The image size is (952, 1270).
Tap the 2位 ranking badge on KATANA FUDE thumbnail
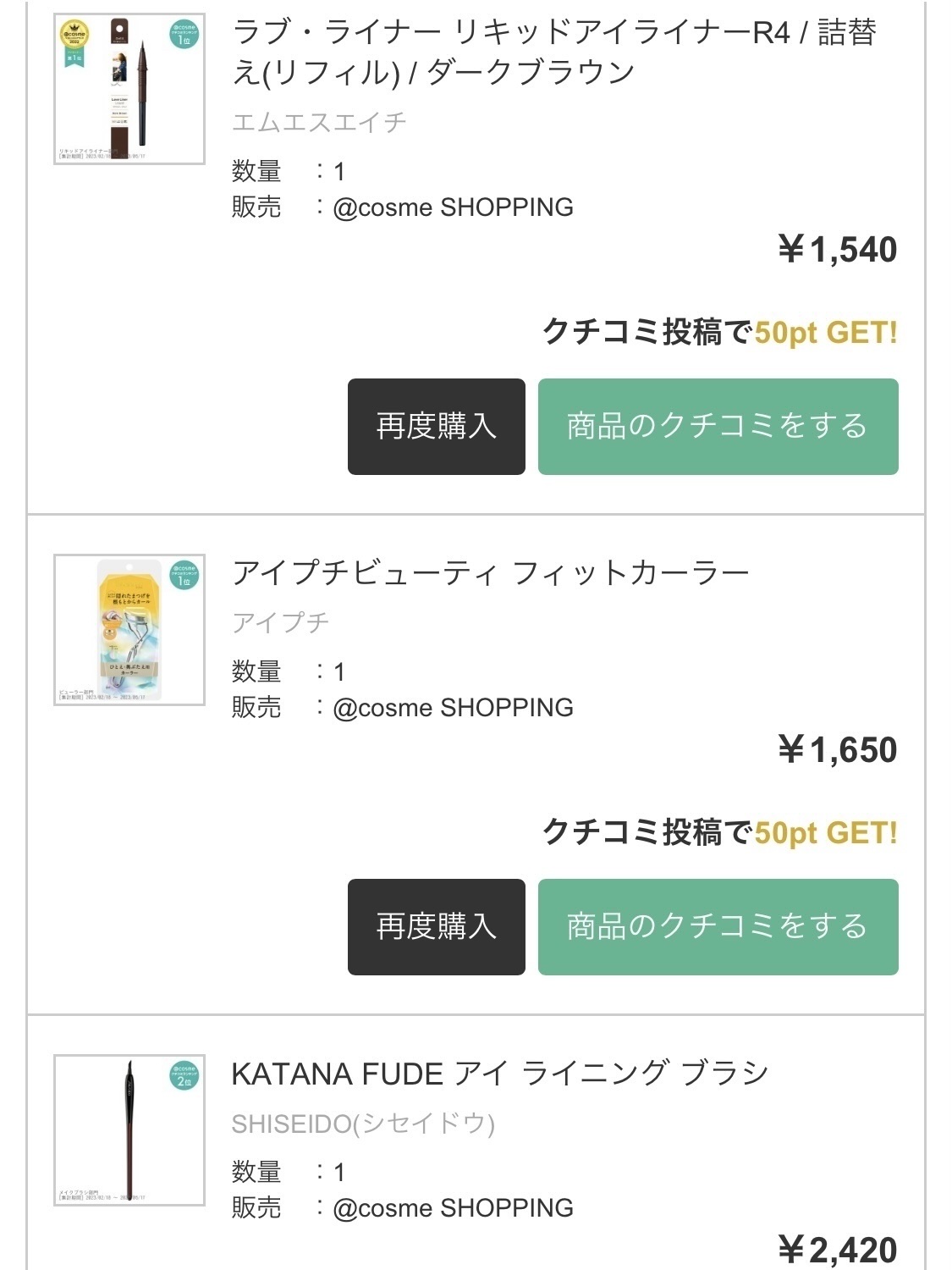(x=184, y=1075)
